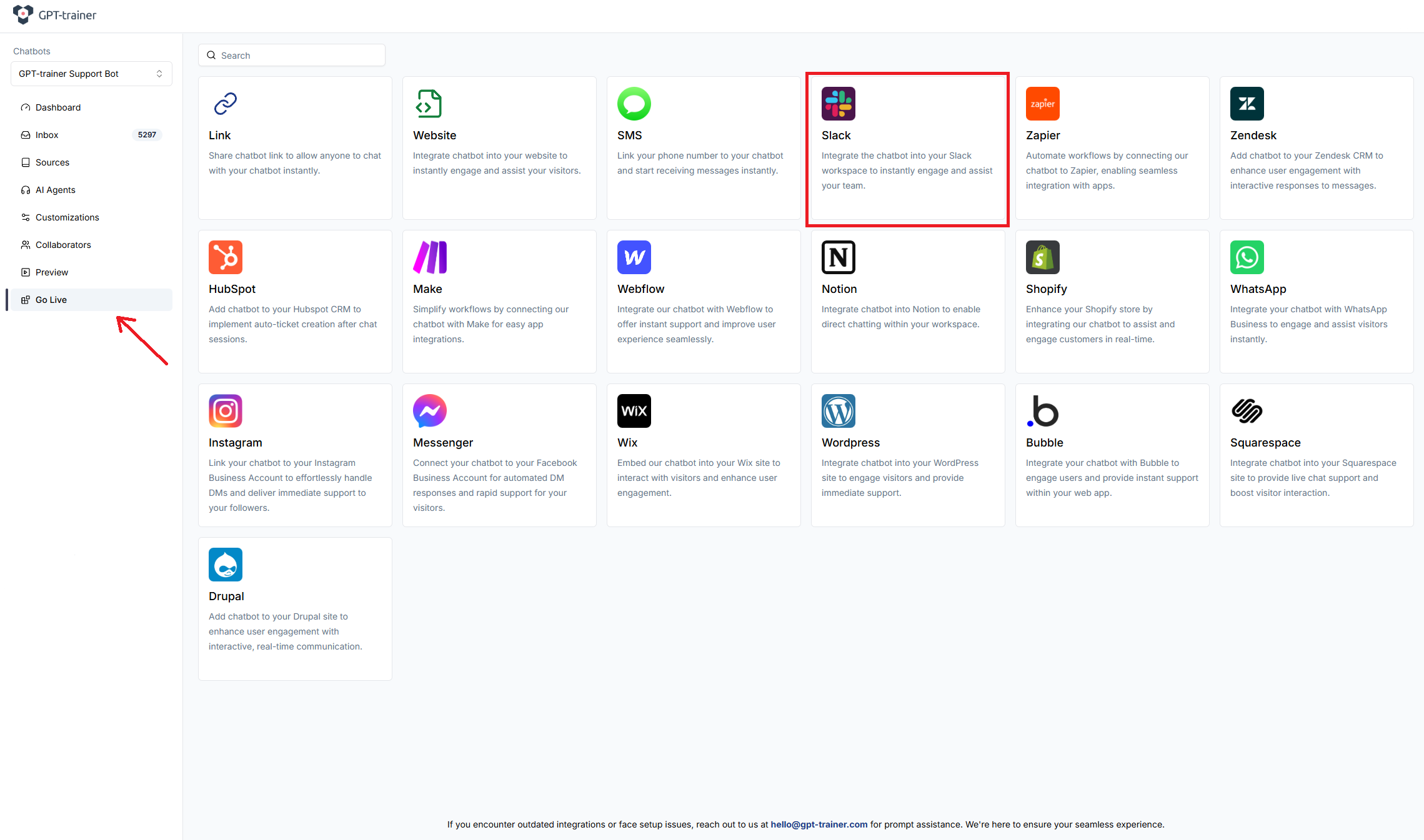Screen dimensions: 1424x840
Task: Click the Slack integration icon
Action: (x=838, y=104)
